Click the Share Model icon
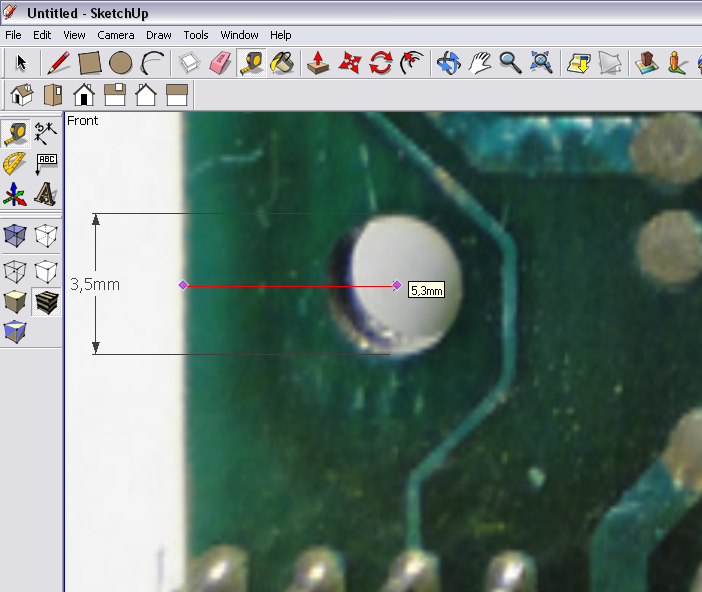This screenshot has height=592, width=702. [x=609, y=63]
